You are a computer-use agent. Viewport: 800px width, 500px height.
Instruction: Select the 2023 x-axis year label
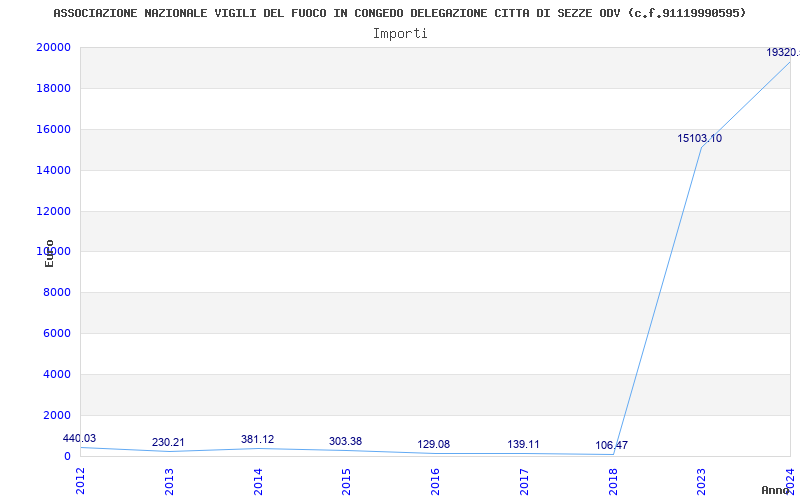(x=702, y=482)
